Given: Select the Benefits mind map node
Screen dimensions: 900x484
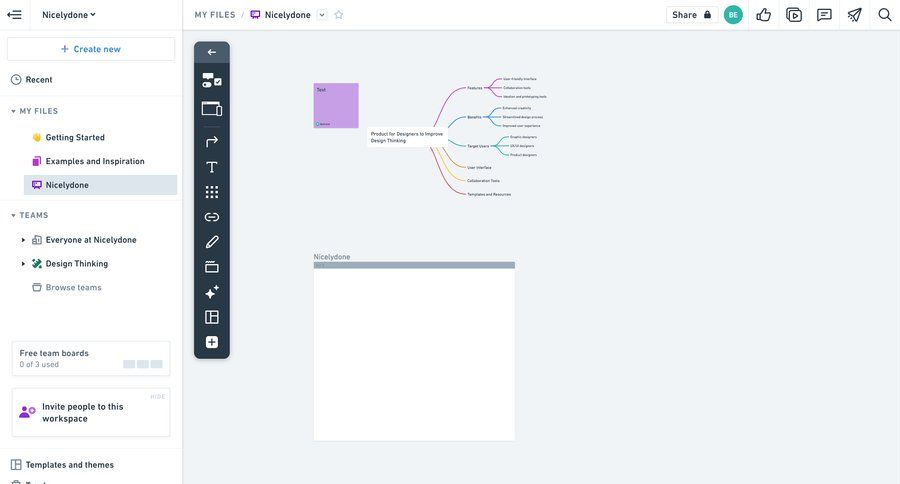Looking at the screenshot, I should 474,117.
